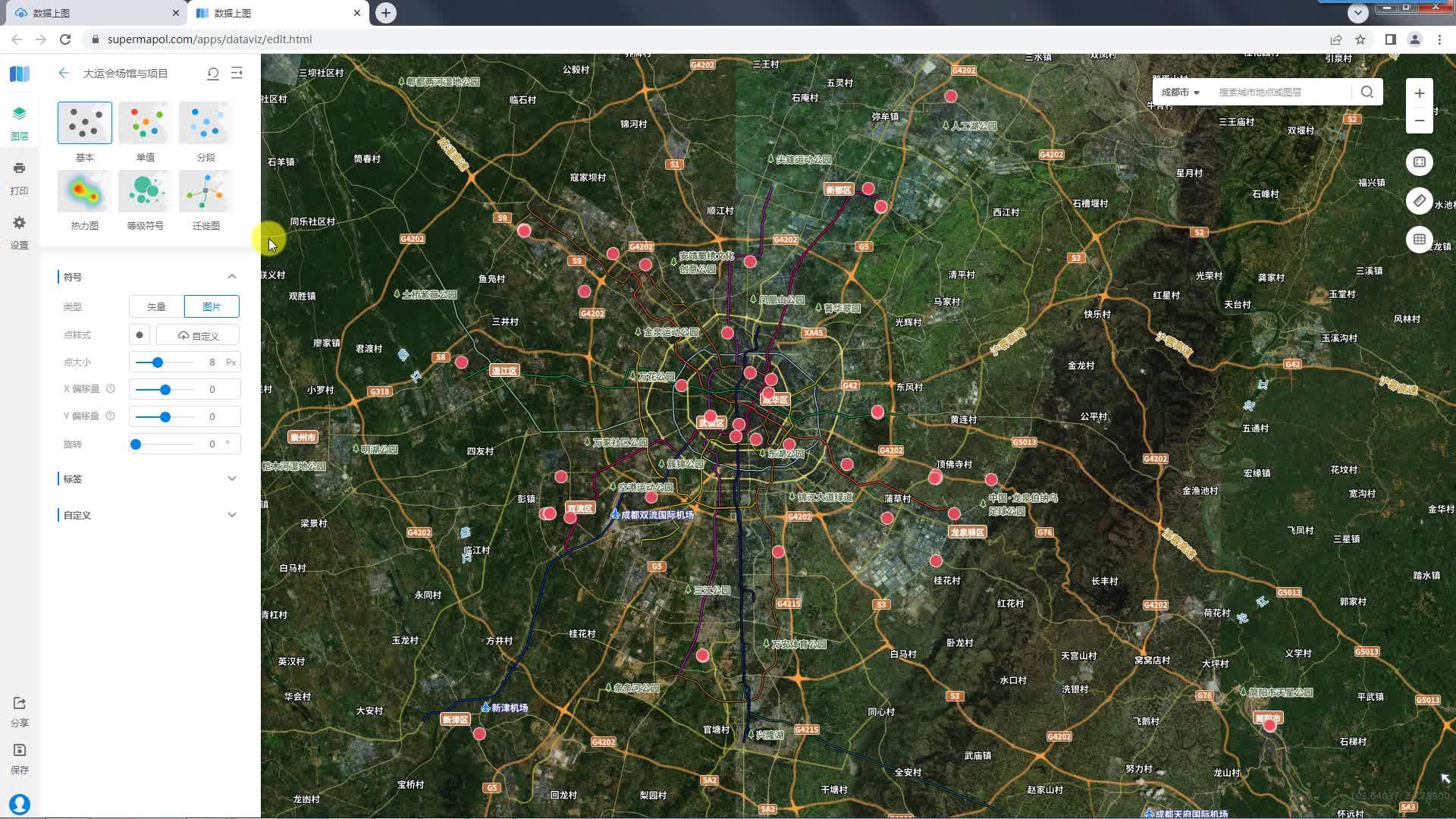Open the attribute table grid icon
The height and width of the screenshot is (819, 1456).
[x=1420, y=240]
